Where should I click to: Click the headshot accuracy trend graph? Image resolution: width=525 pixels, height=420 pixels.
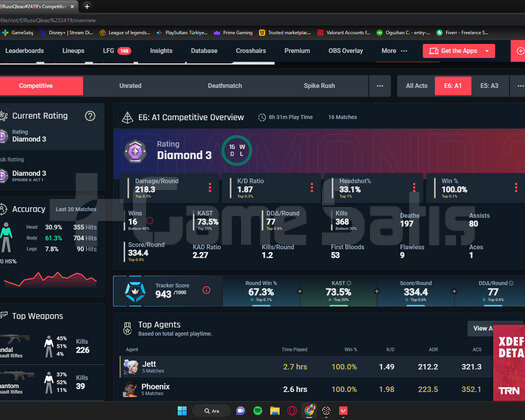pos(50,280)
